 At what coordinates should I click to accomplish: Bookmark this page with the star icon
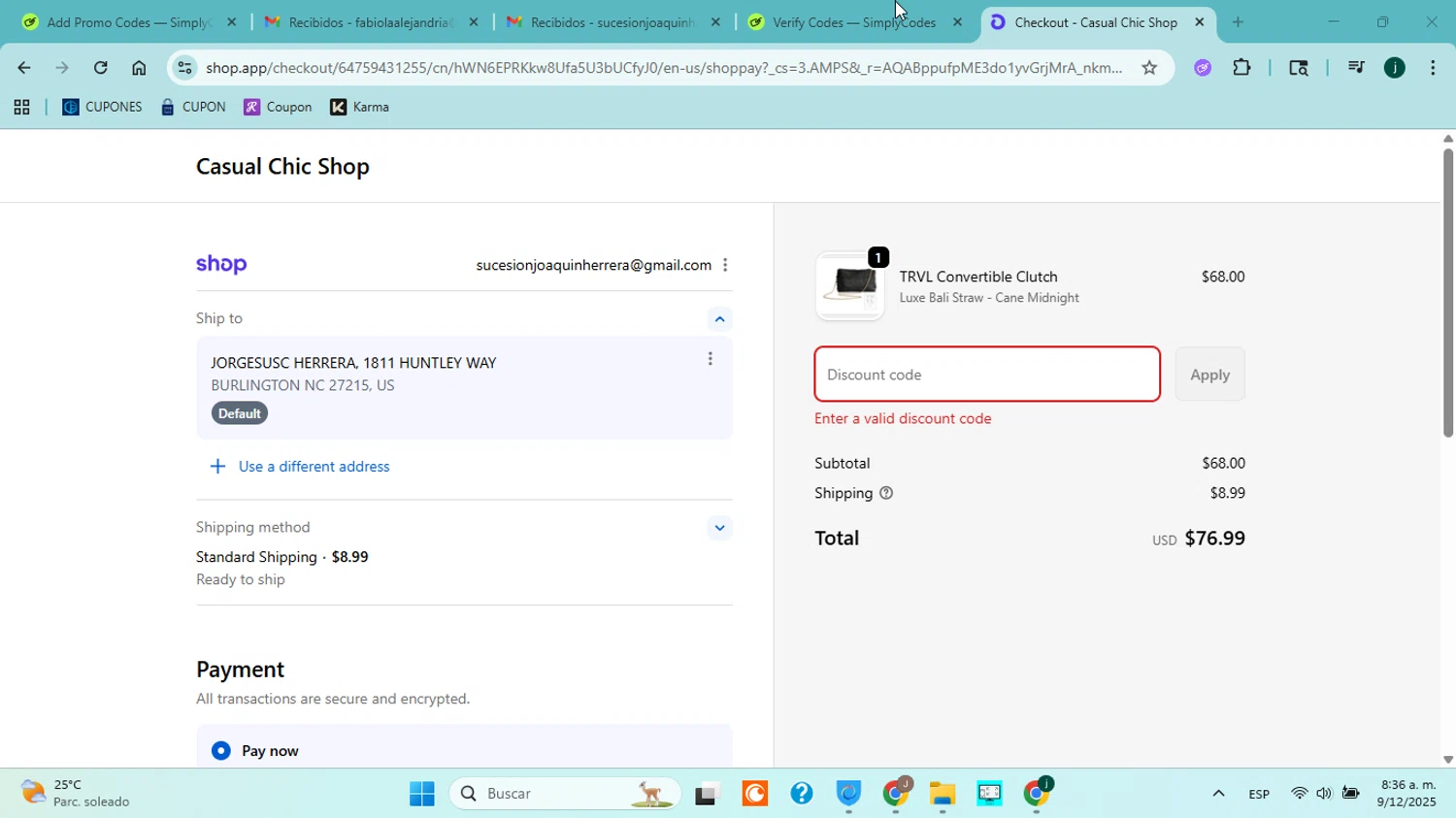click(1149, 68)
